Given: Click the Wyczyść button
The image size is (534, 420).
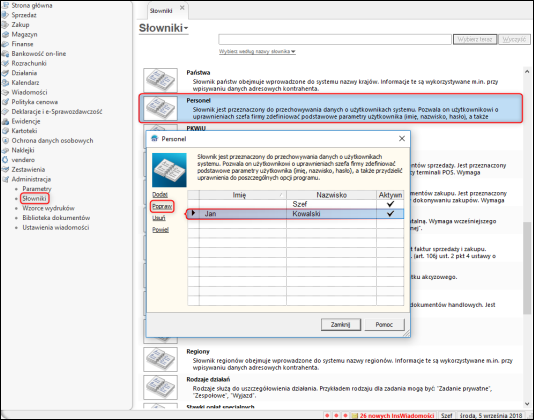Looking at the screenshot, I should 514,39.
